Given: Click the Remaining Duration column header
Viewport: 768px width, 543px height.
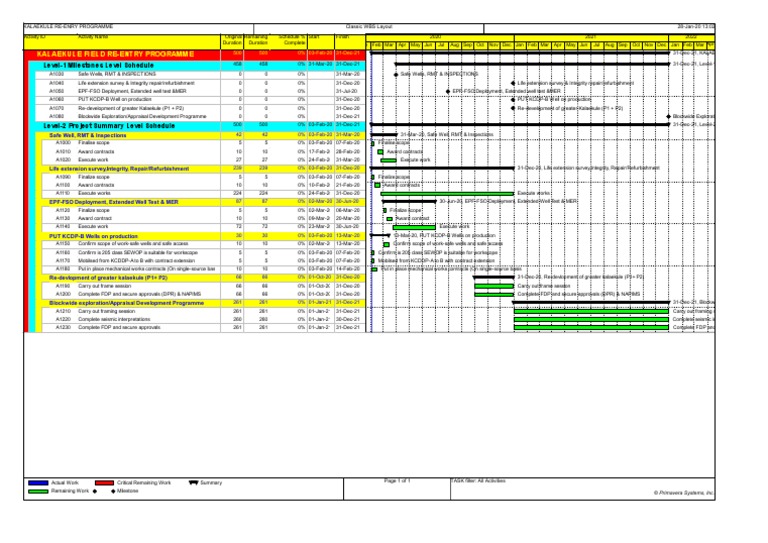Looking at the screenshot, I should click(256, 40).
